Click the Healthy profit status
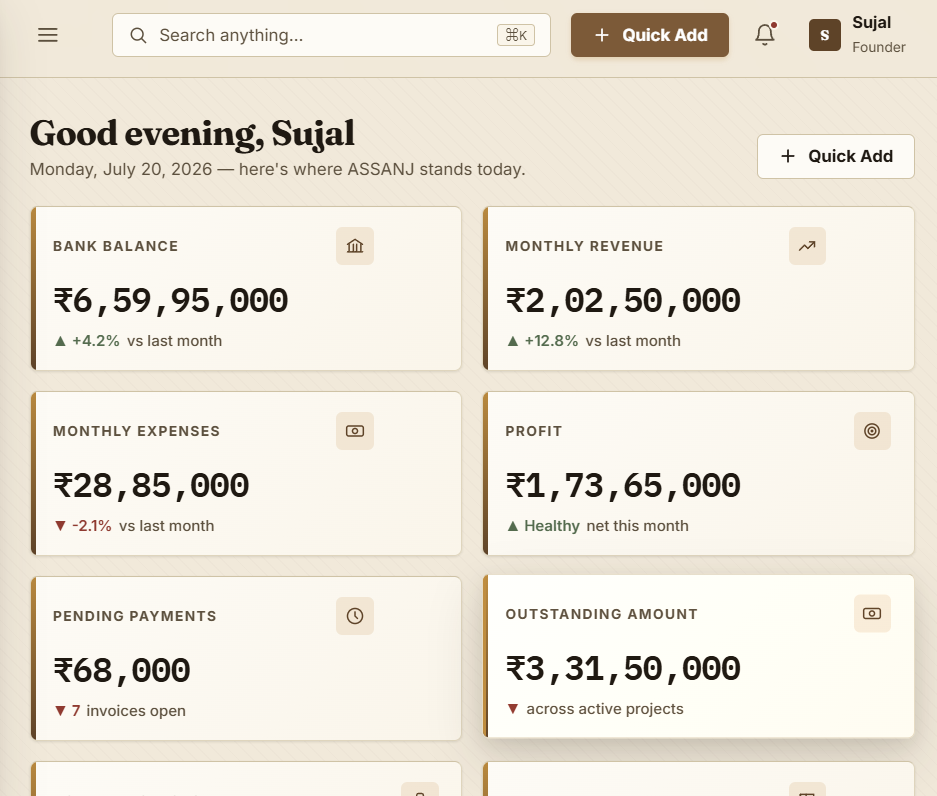The width and height of the screenshot is (937, 796). (543, 526)
